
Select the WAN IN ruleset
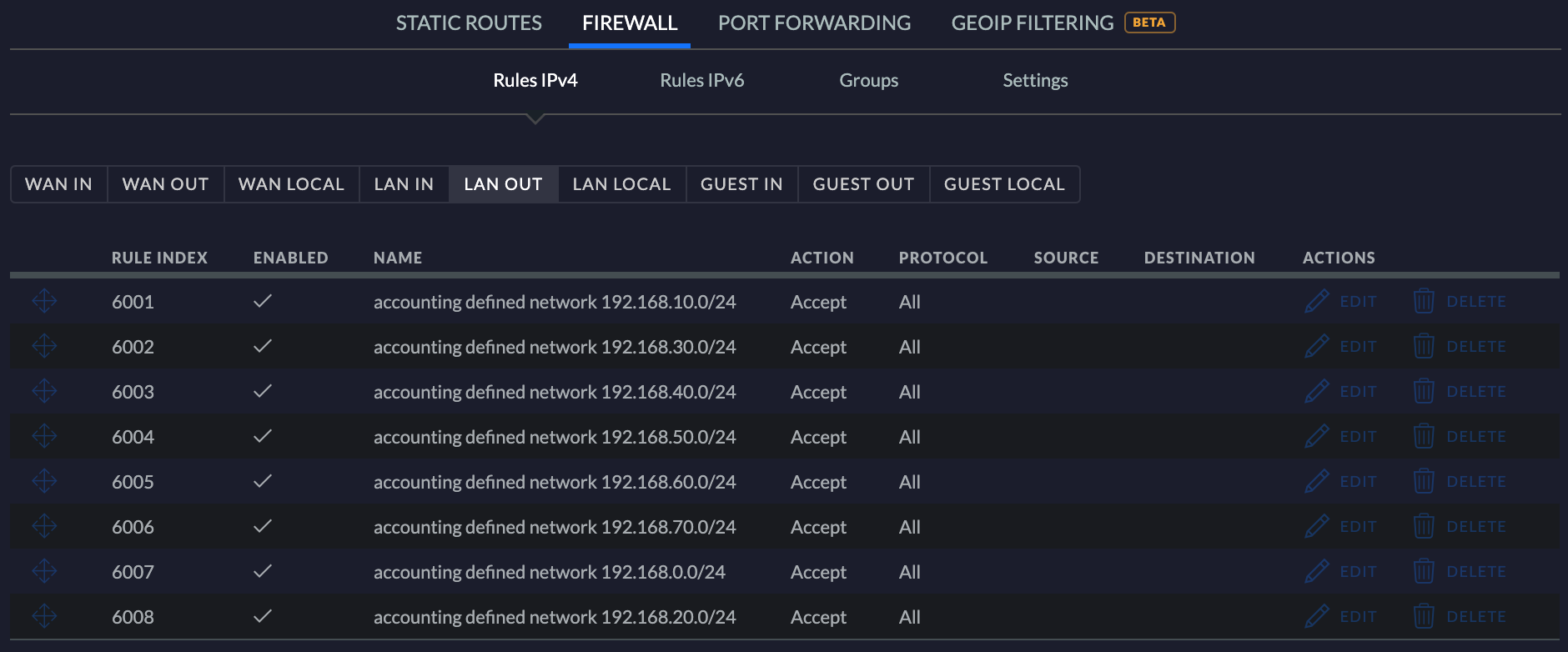point(58,184)
